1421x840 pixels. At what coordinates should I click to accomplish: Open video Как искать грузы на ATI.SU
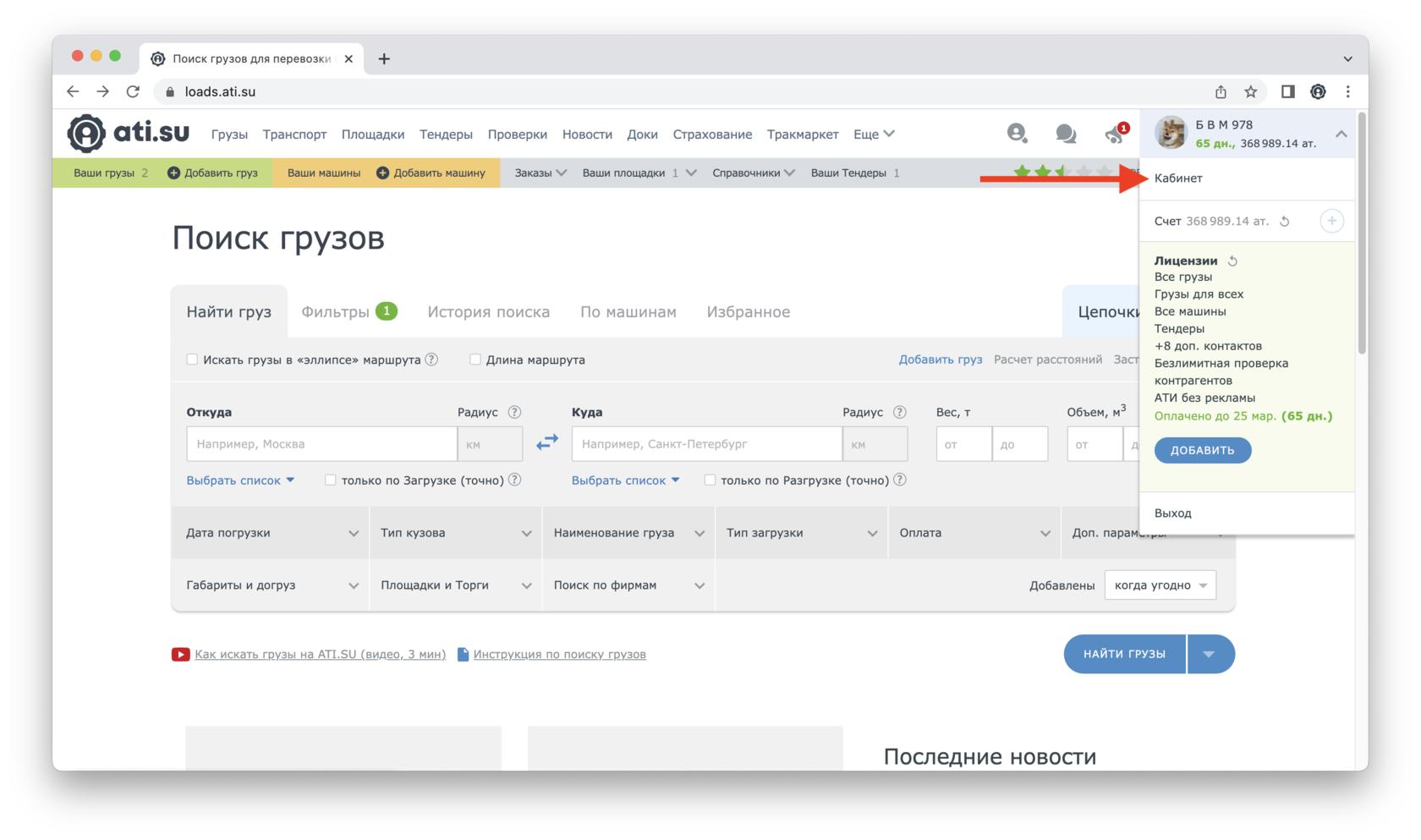320,654
